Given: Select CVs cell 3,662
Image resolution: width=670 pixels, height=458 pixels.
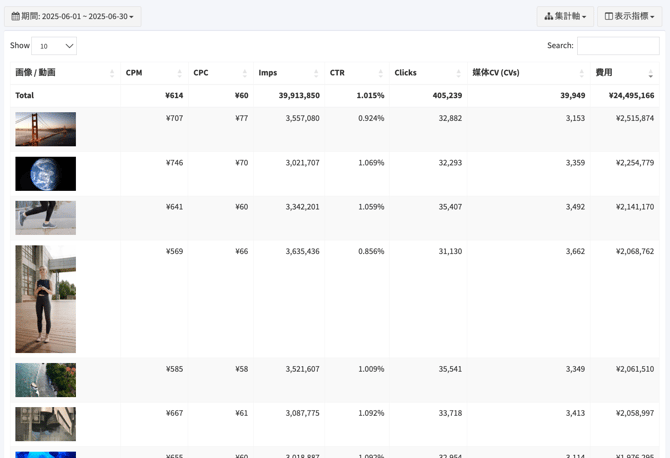Looking at the screenshot, I should tap(575, 251).
